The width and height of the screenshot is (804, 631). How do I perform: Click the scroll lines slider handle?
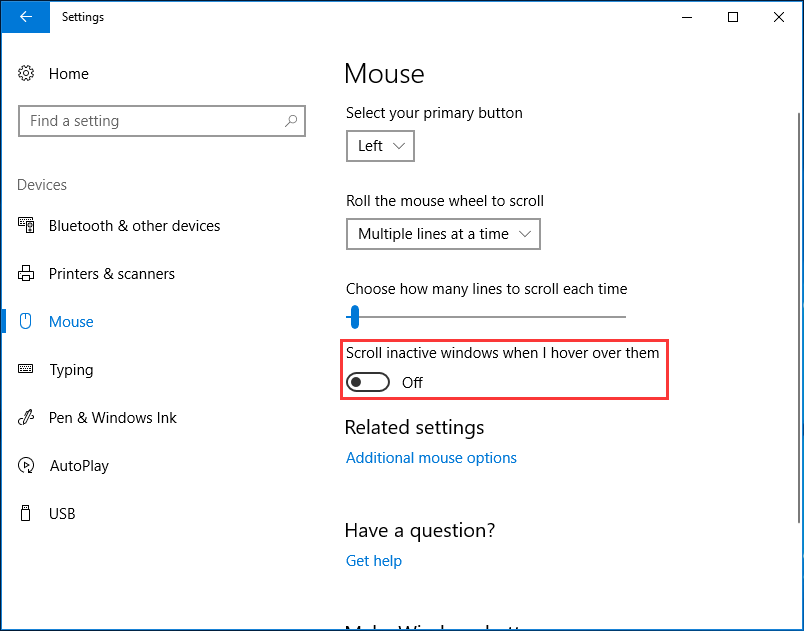(x=353, y=317)
